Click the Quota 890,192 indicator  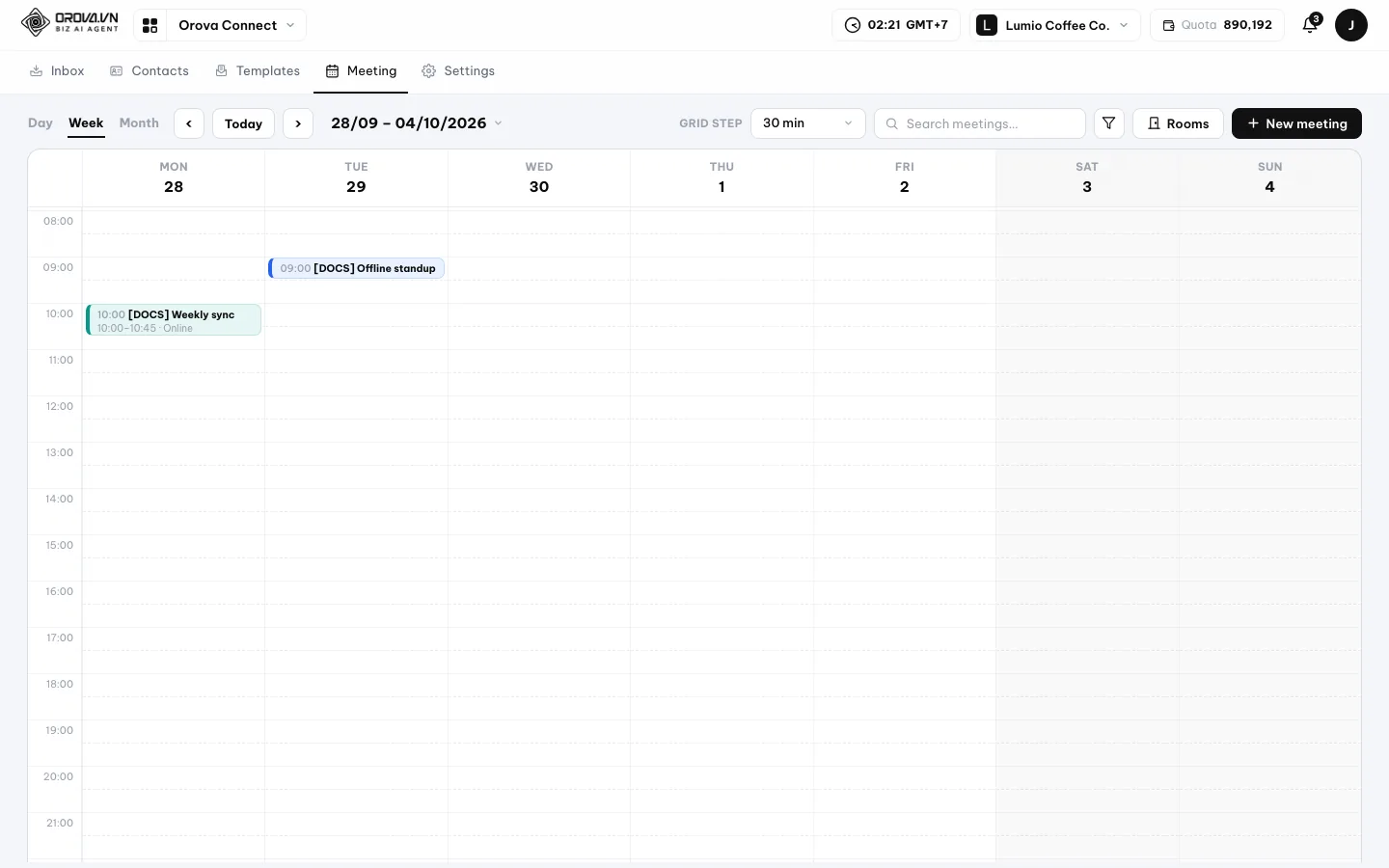pyautogui.click(x=1217, y=25)
